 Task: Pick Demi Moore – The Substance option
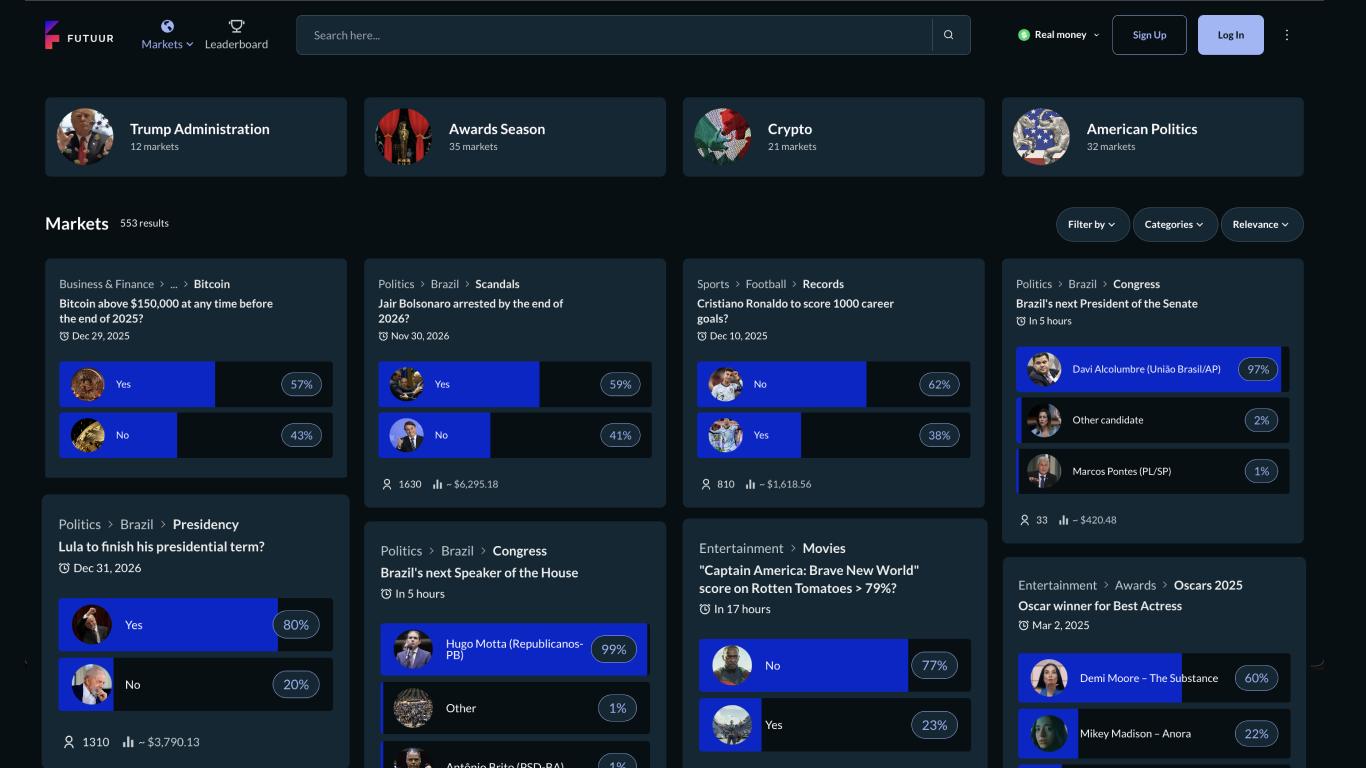pos(1154,678)
